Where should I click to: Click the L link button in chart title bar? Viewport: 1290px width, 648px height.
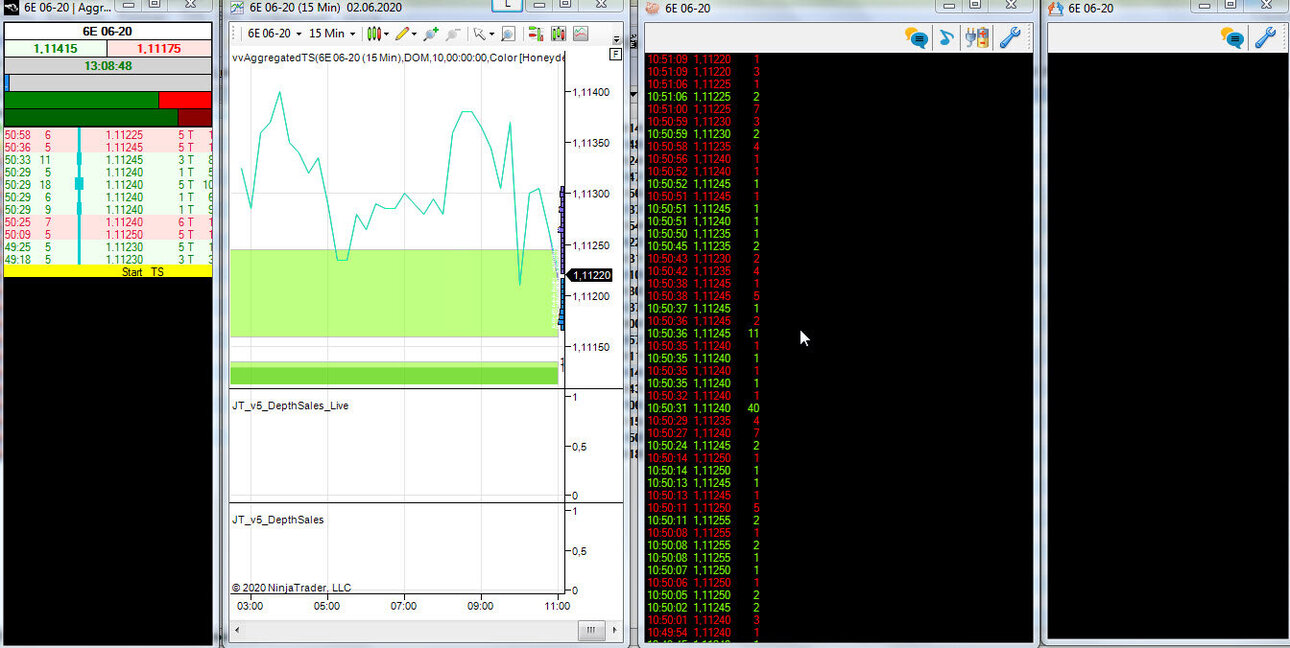click(508, 6)
